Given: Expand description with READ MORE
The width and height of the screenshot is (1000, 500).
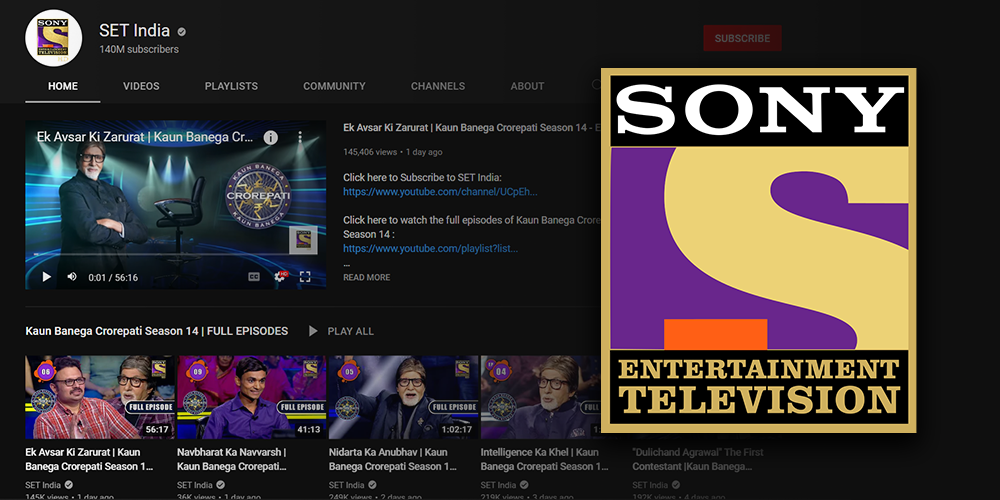Looking at the screenshot, I should [x=367, y=277].
